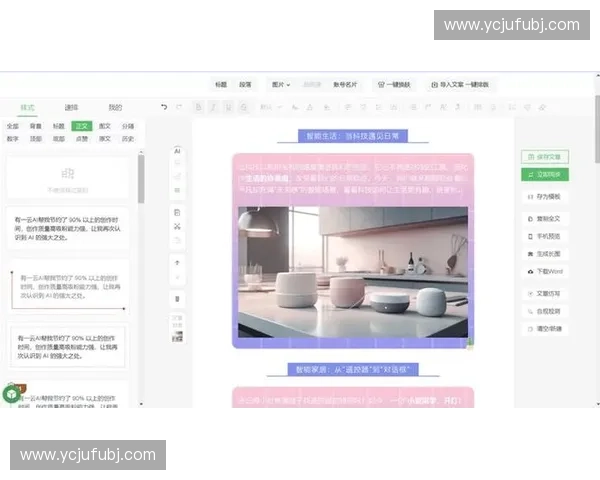The height and width of the screenshot is (480, 600).
Task: Click the 段落 button in the top bar
Action: pos(245,85)
